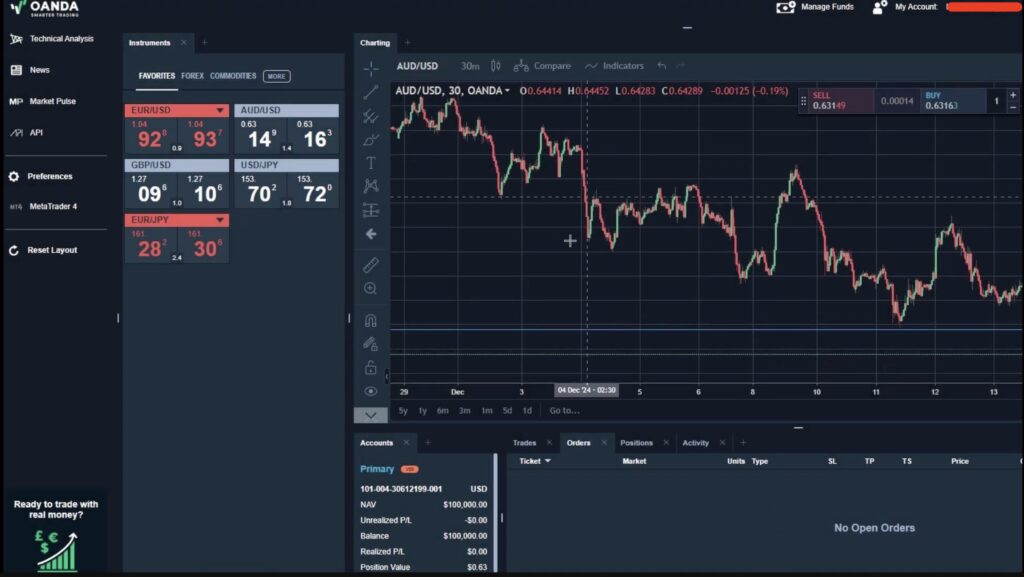Select the XABCD pattern tool
The height and width of the screenshot is (577, 1024).
pos(371,187)
